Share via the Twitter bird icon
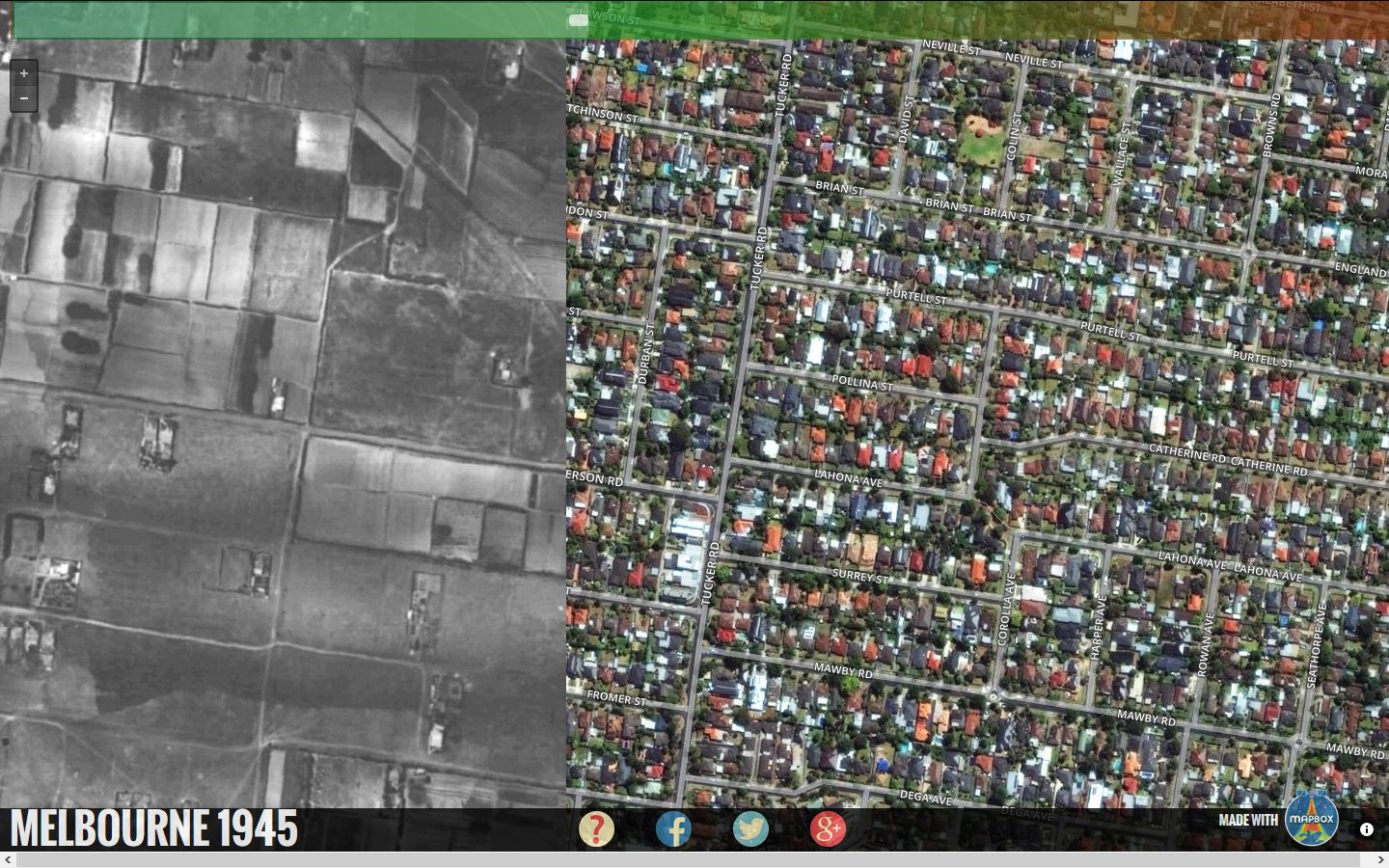The height and width of the screenshot is (868, 1389). coord(750,828)
